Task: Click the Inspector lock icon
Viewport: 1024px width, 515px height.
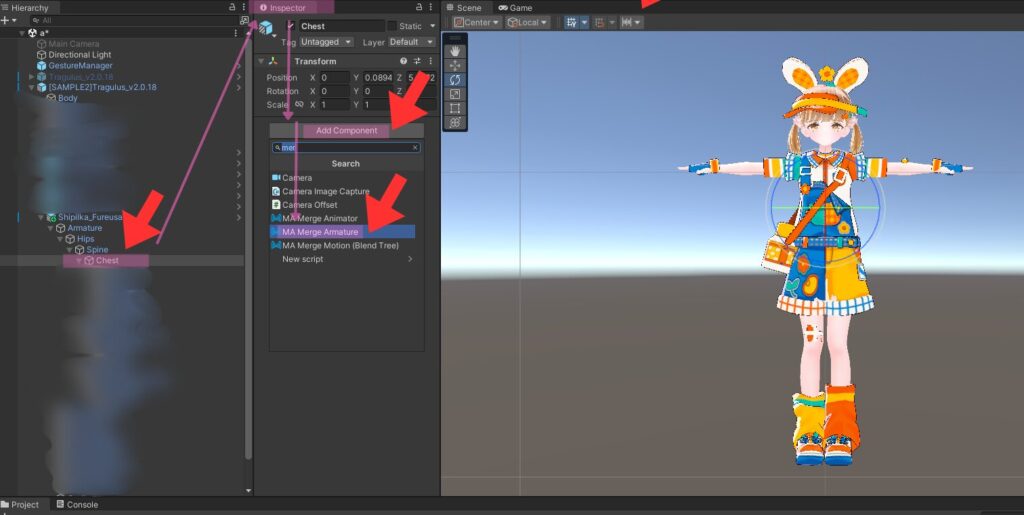Action: [419, 8]
